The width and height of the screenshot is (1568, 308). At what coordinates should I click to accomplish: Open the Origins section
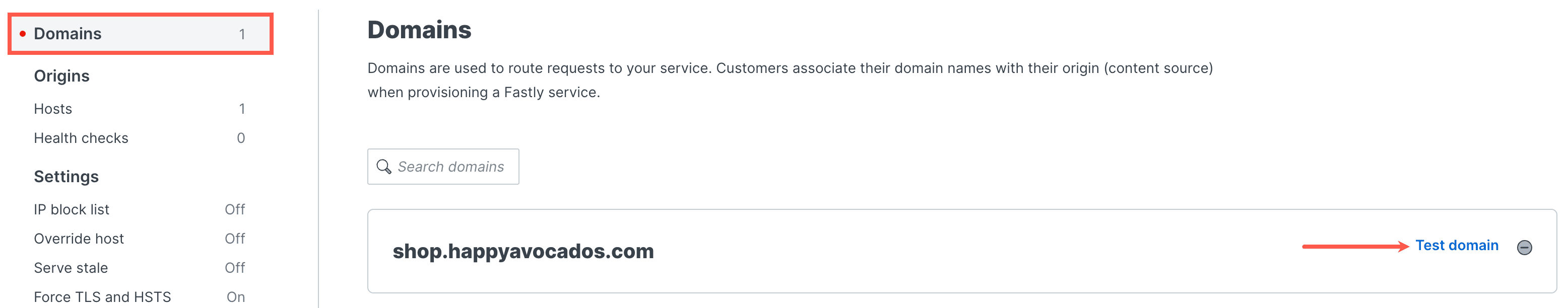(x=61, y=75)
